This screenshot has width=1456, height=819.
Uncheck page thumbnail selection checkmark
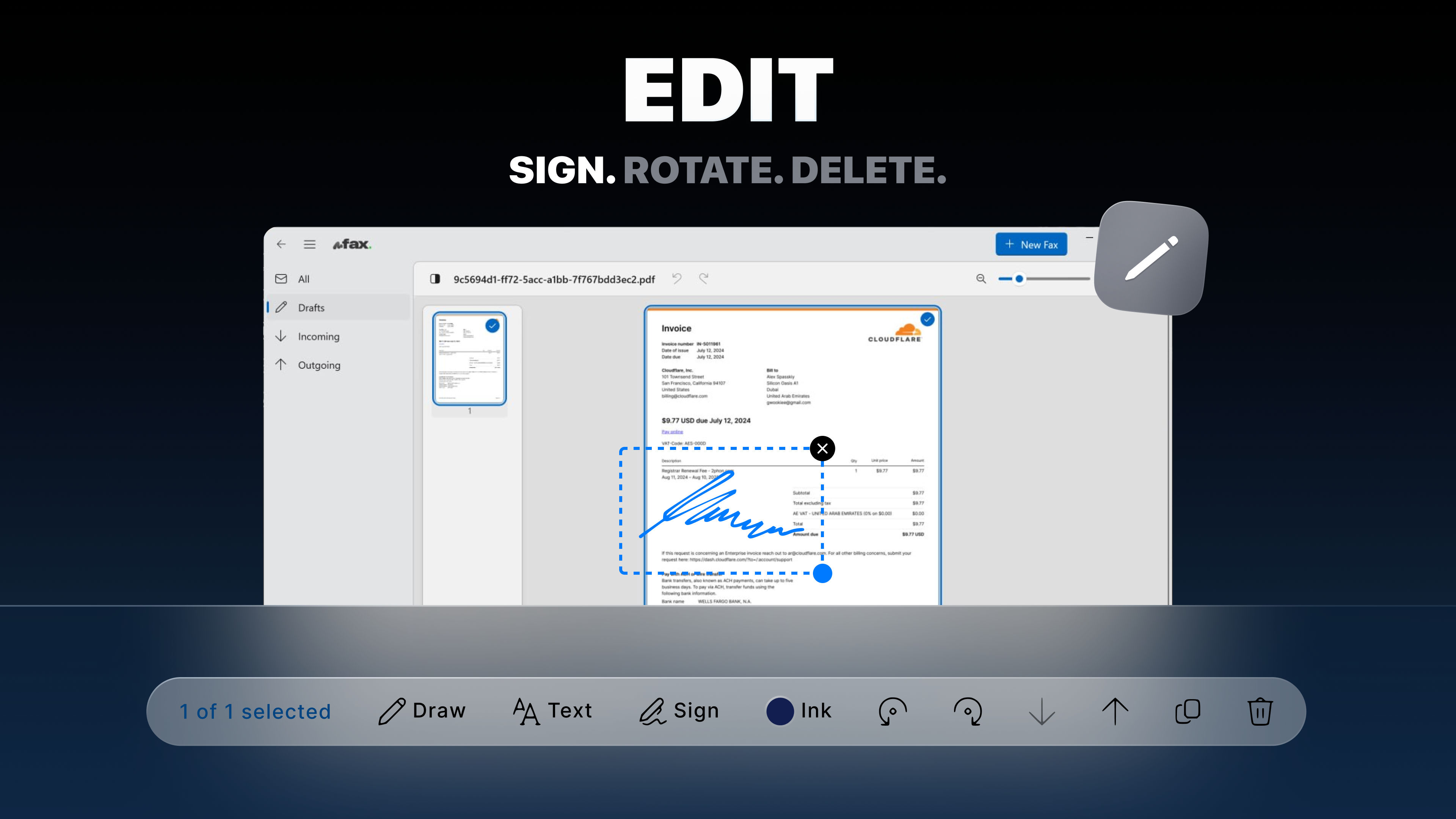coord(492,326)
